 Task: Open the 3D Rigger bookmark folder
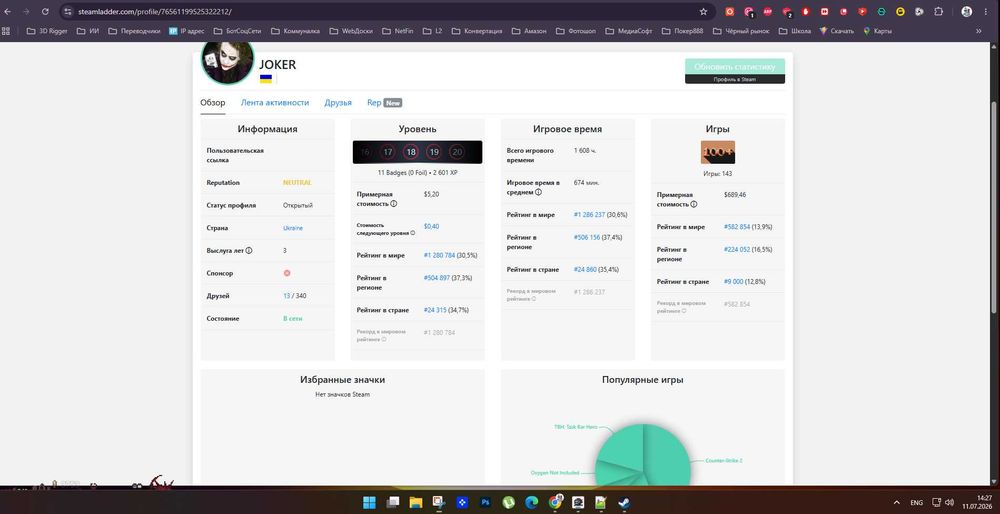[47, 31]
